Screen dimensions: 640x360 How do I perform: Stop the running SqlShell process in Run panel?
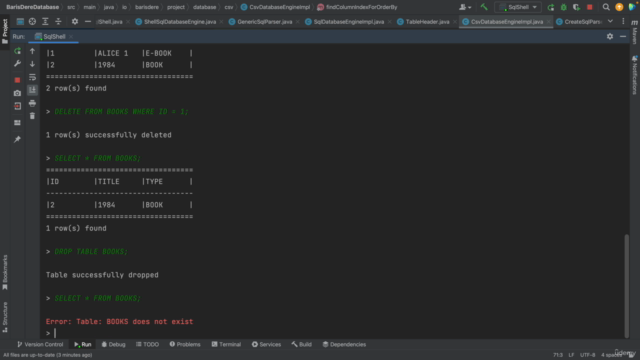(x=17, y=80)
